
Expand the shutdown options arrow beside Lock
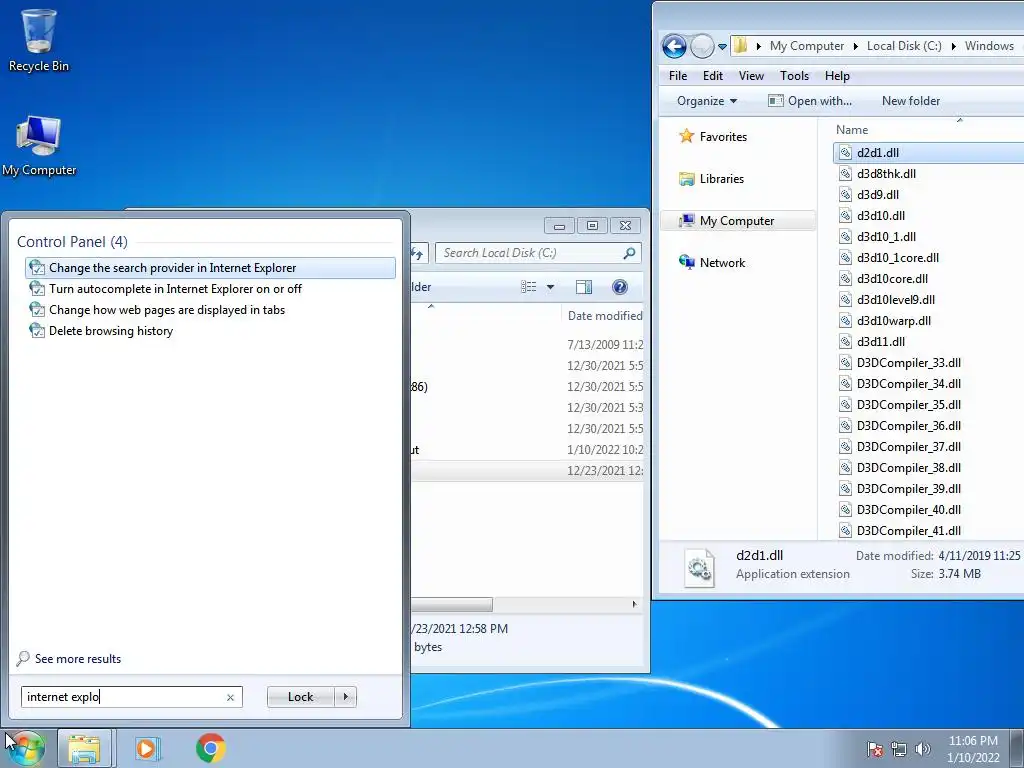(345, 697)
